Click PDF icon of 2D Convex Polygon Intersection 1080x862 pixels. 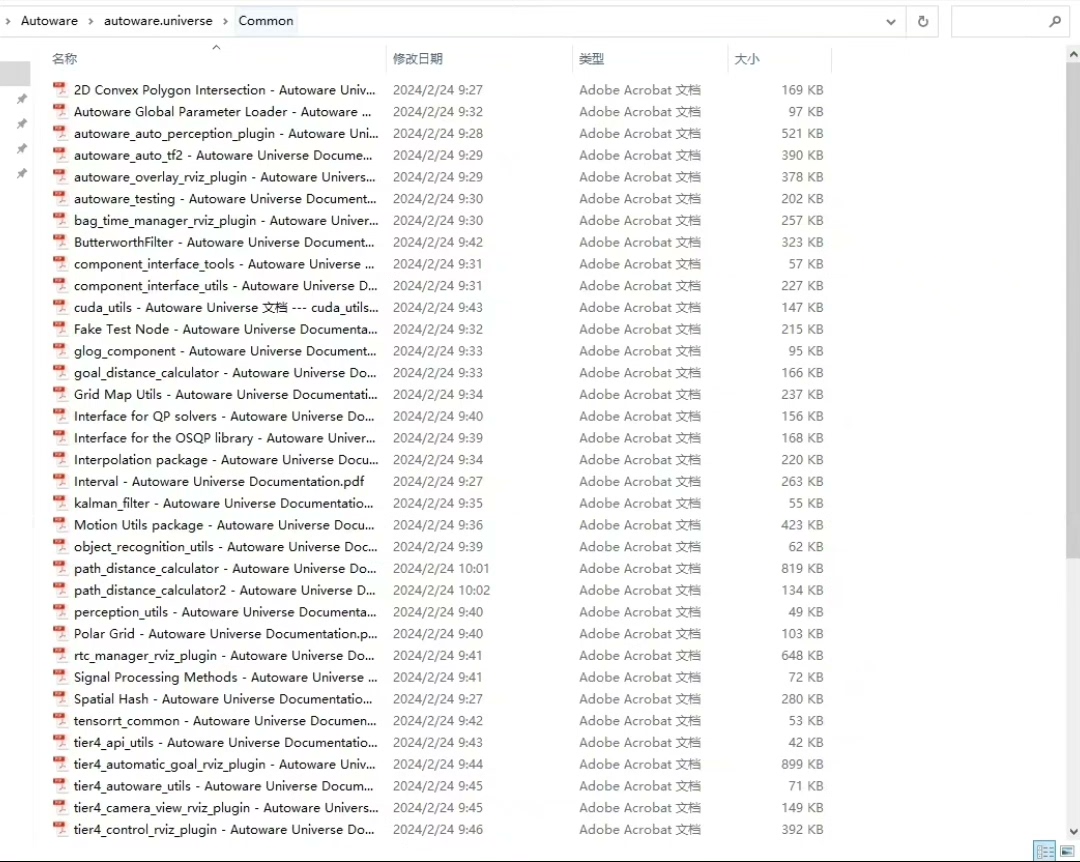pyautogui.click(x=61, y=90)
